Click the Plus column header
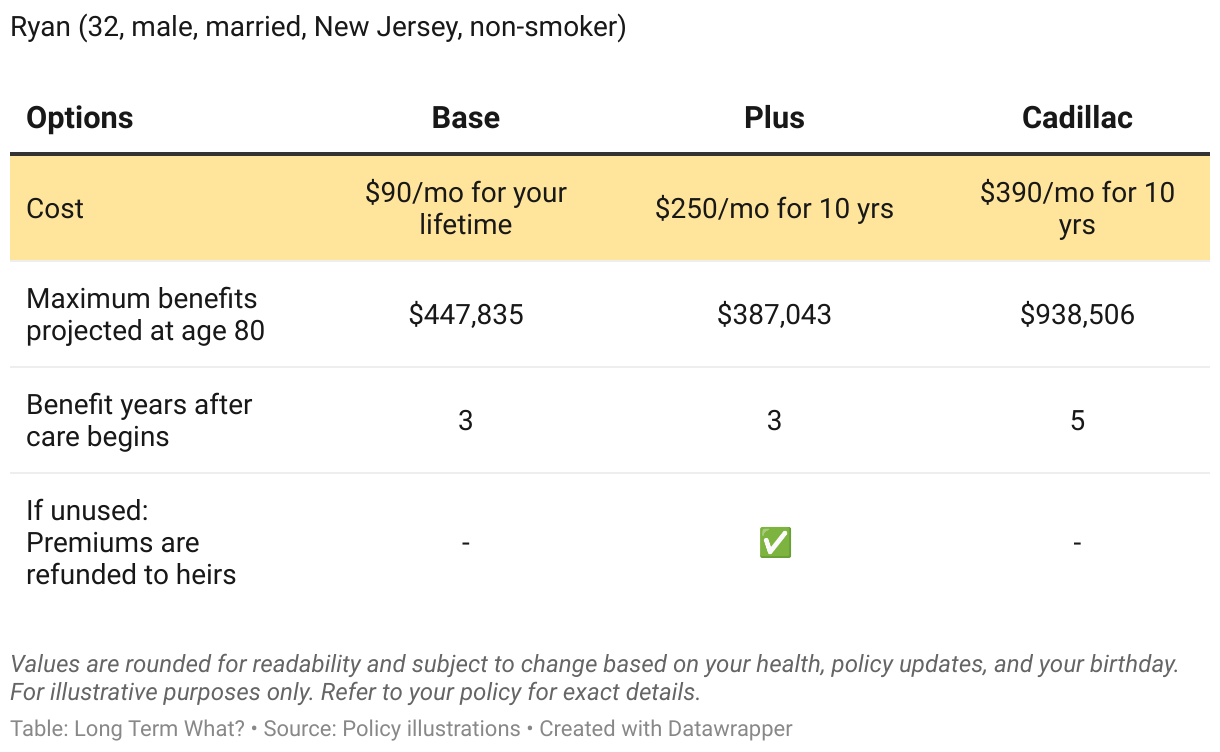 775,118
